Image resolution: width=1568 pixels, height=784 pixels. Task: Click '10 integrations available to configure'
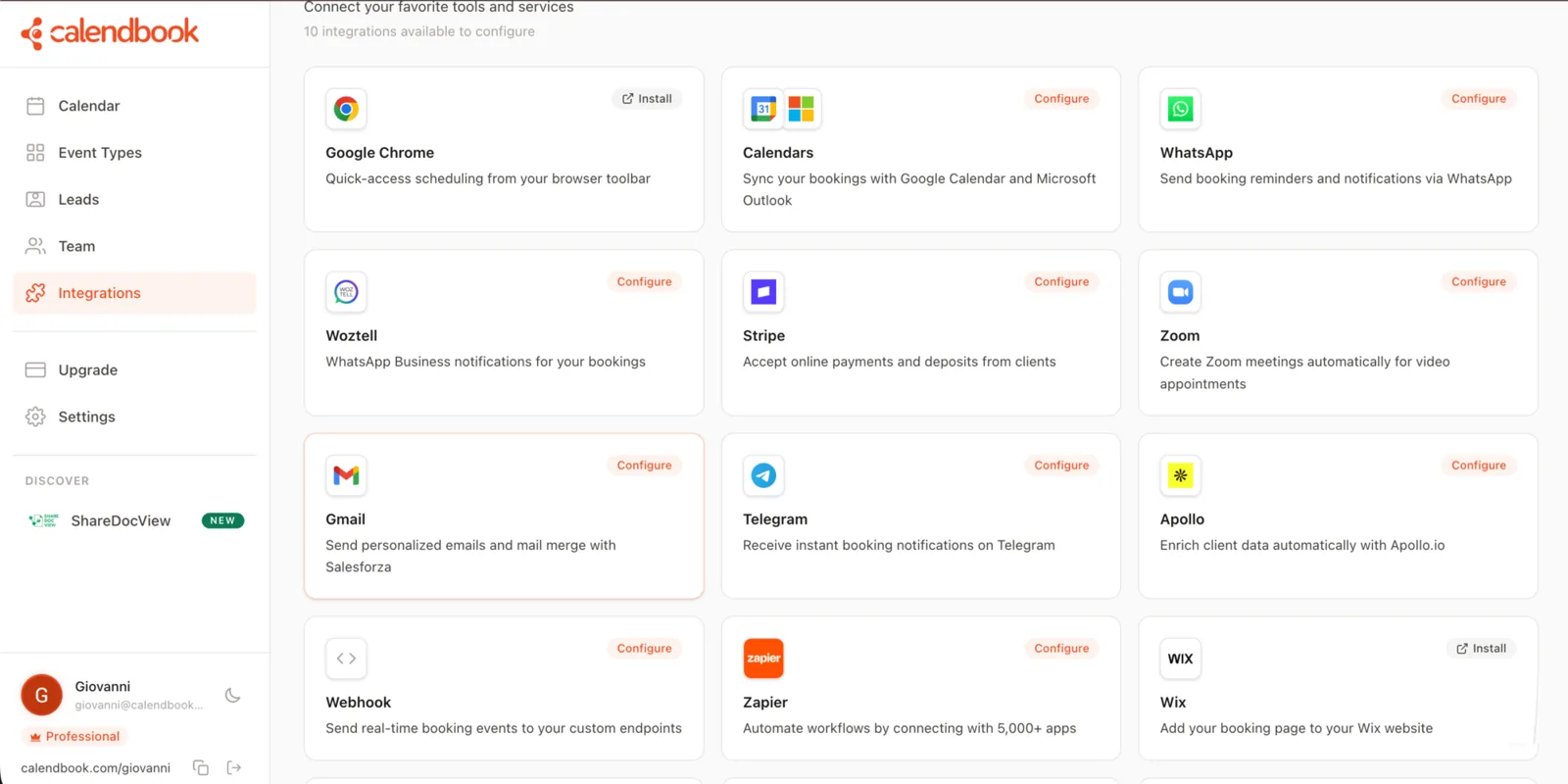coord(419,31)
